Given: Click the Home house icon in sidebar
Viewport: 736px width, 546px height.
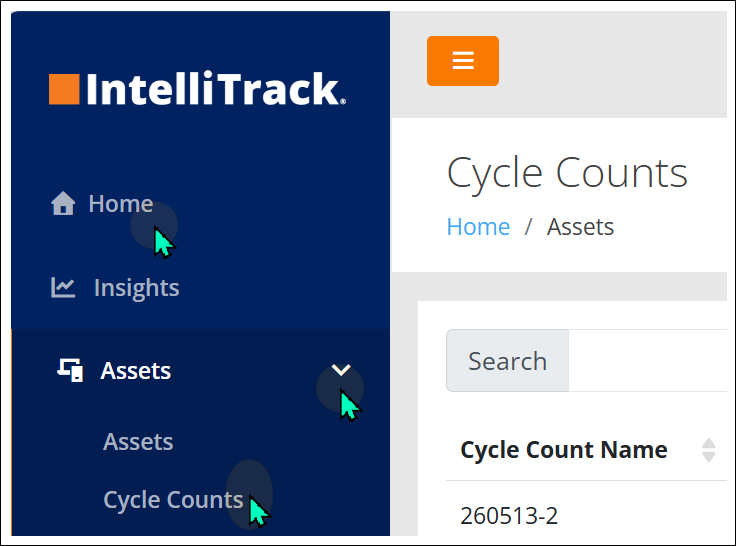Looking at the screenshot, I should [x=63, y=203].
